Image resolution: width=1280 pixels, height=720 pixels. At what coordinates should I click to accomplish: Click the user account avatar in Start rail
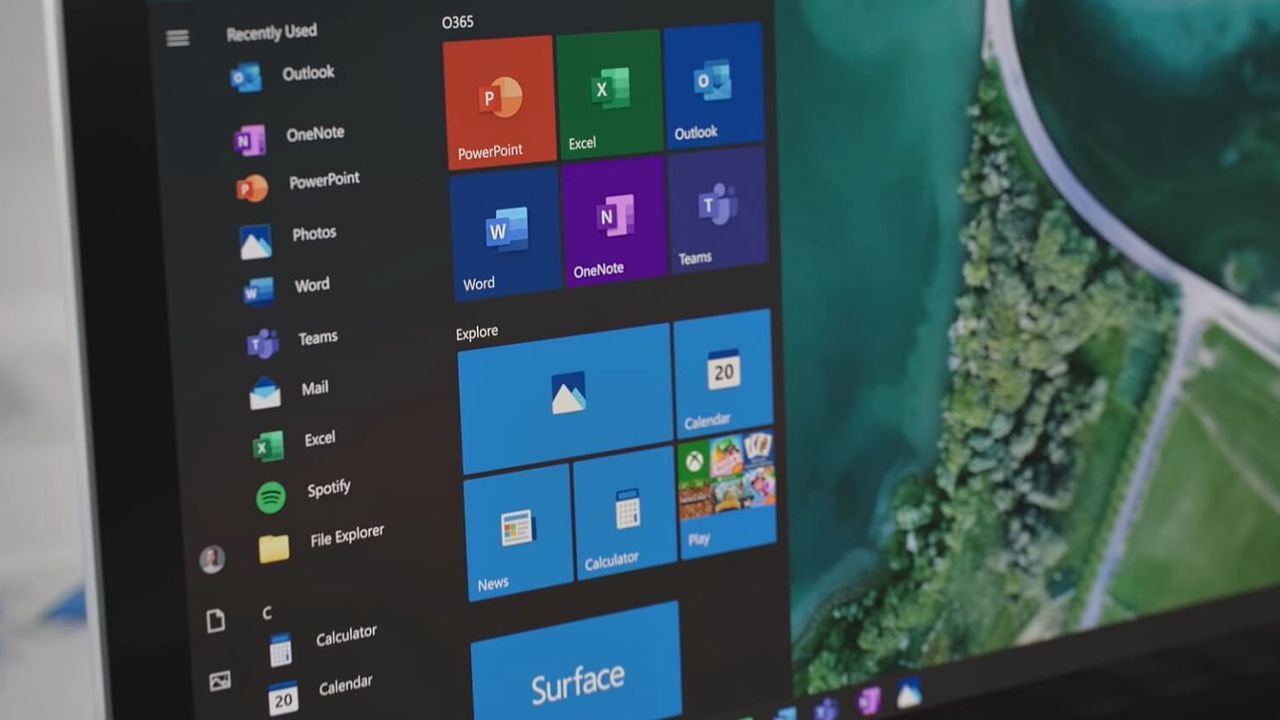[211, 559]
